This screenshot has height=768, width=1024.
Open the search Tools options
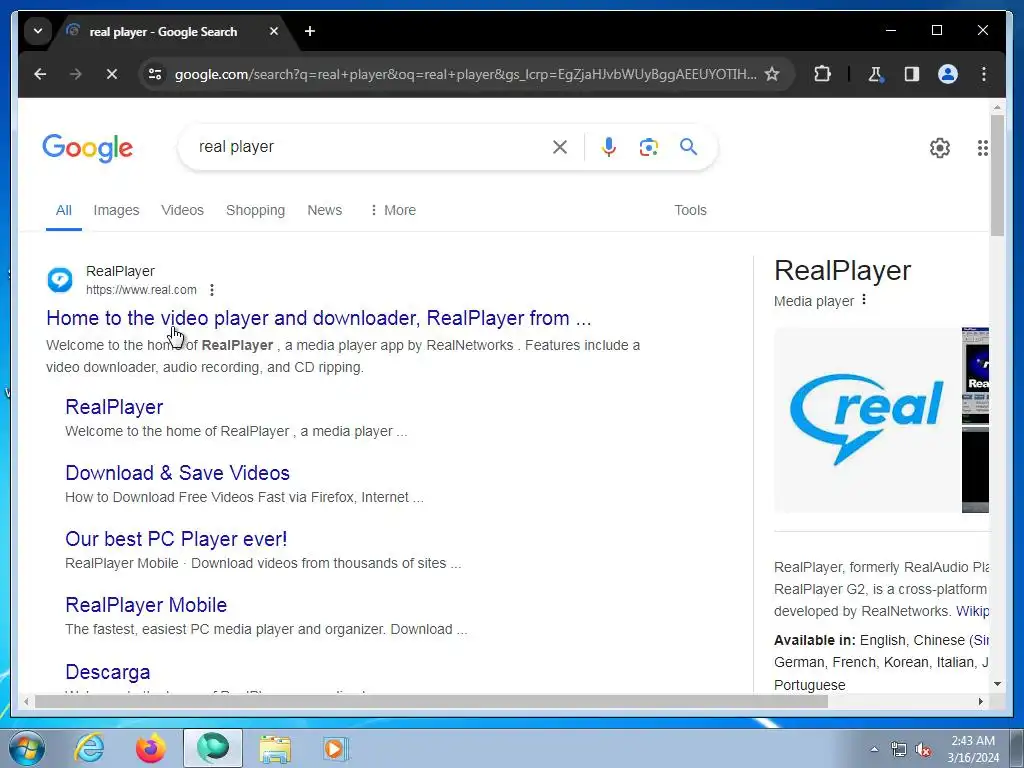pyautogui.click(x=690, y=210)
